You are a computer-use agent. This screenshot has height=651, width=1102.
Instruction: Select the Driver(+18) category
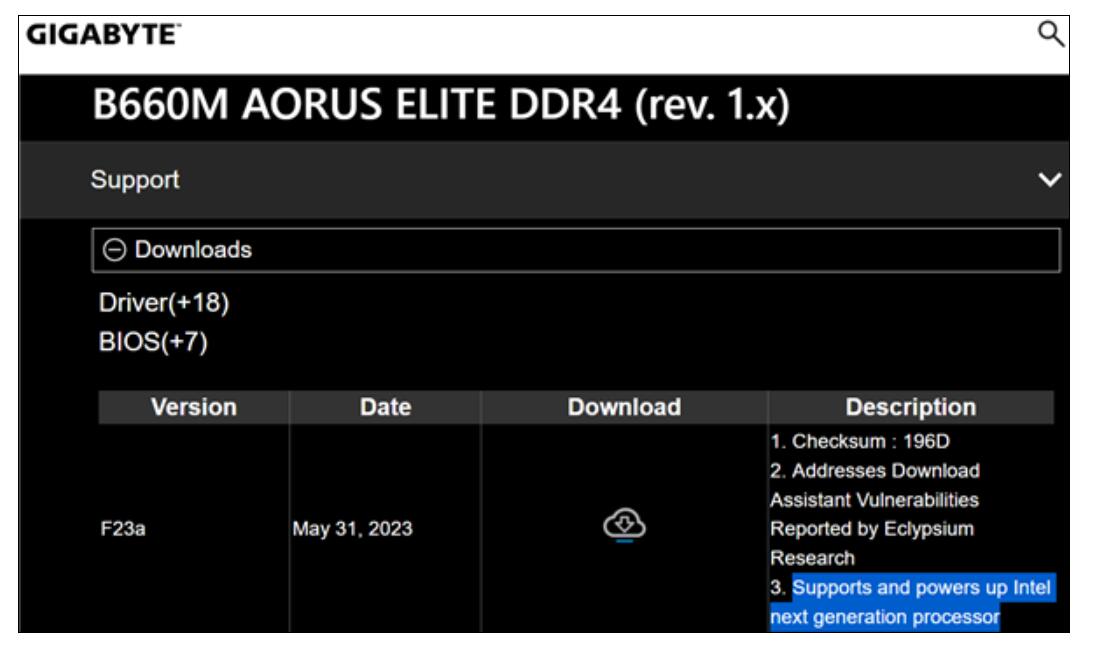coord(164,302)
